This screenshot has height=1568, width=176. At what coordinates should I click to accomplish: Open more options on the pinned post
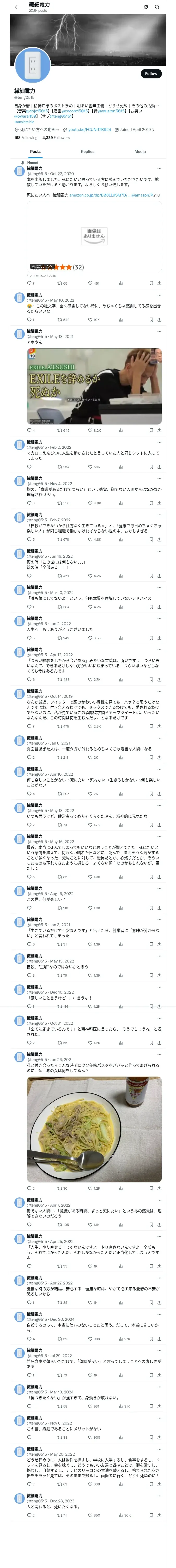click(159, 169)
